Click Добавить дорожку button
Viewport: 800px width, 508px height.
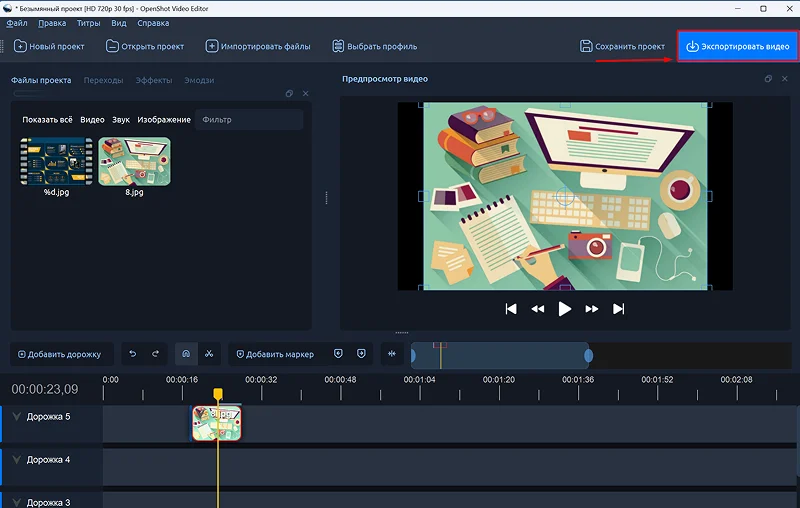pos(60,354)
